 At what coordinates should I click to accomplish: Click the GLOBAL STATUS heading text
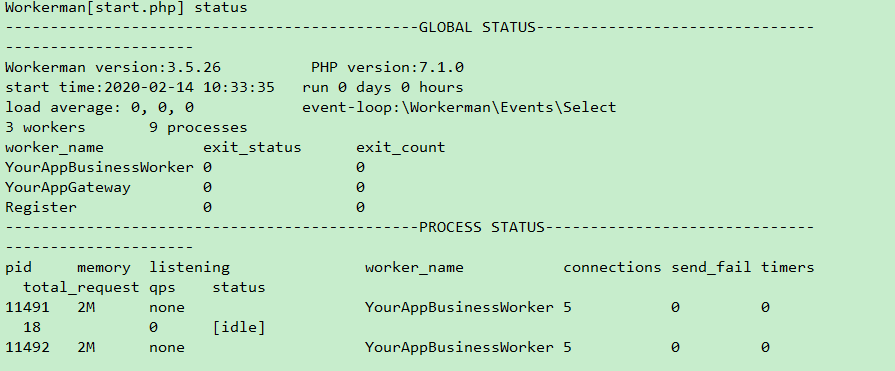pos(477,27)
